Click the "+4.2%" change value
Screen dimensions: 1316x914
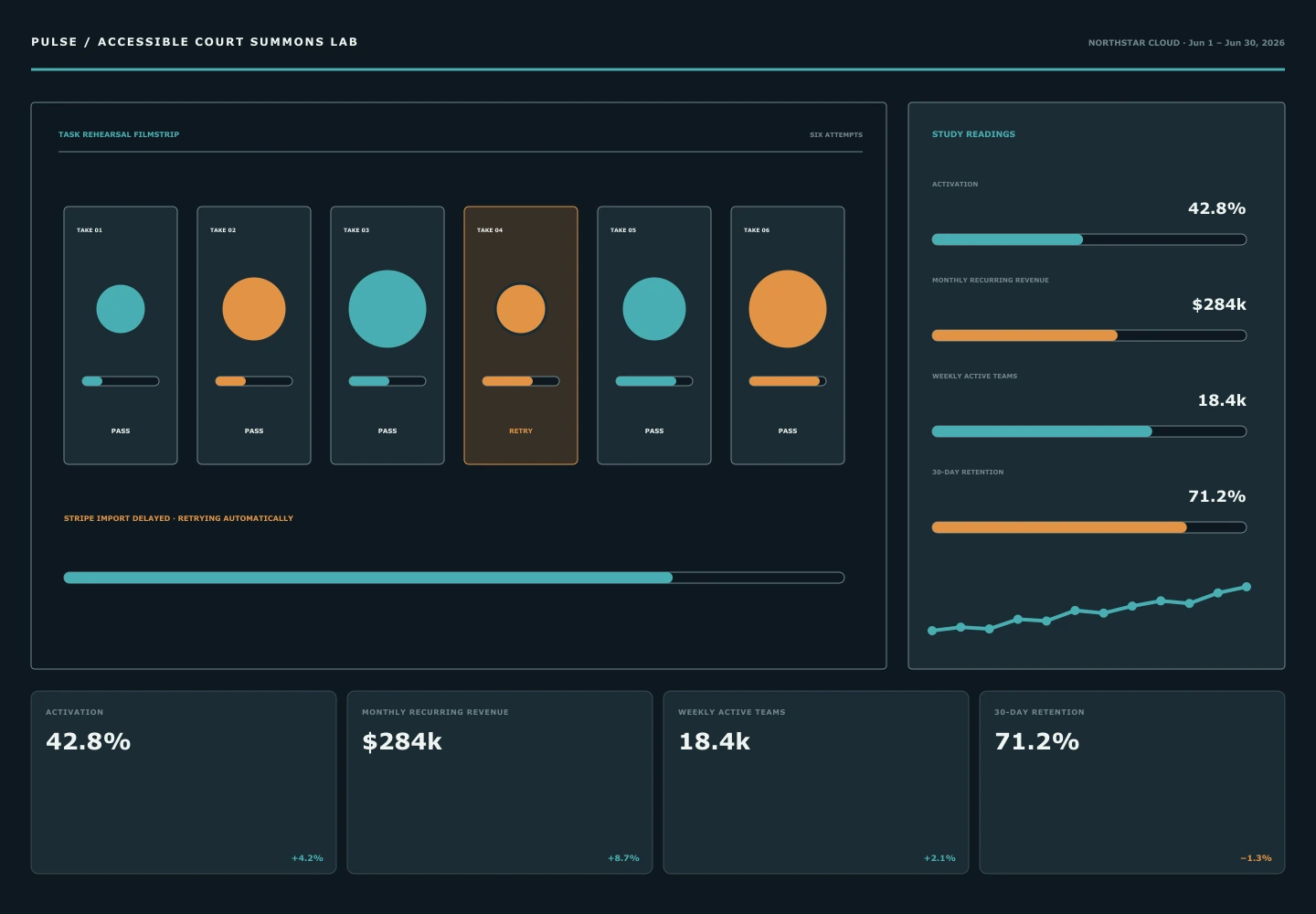(307, 858)
